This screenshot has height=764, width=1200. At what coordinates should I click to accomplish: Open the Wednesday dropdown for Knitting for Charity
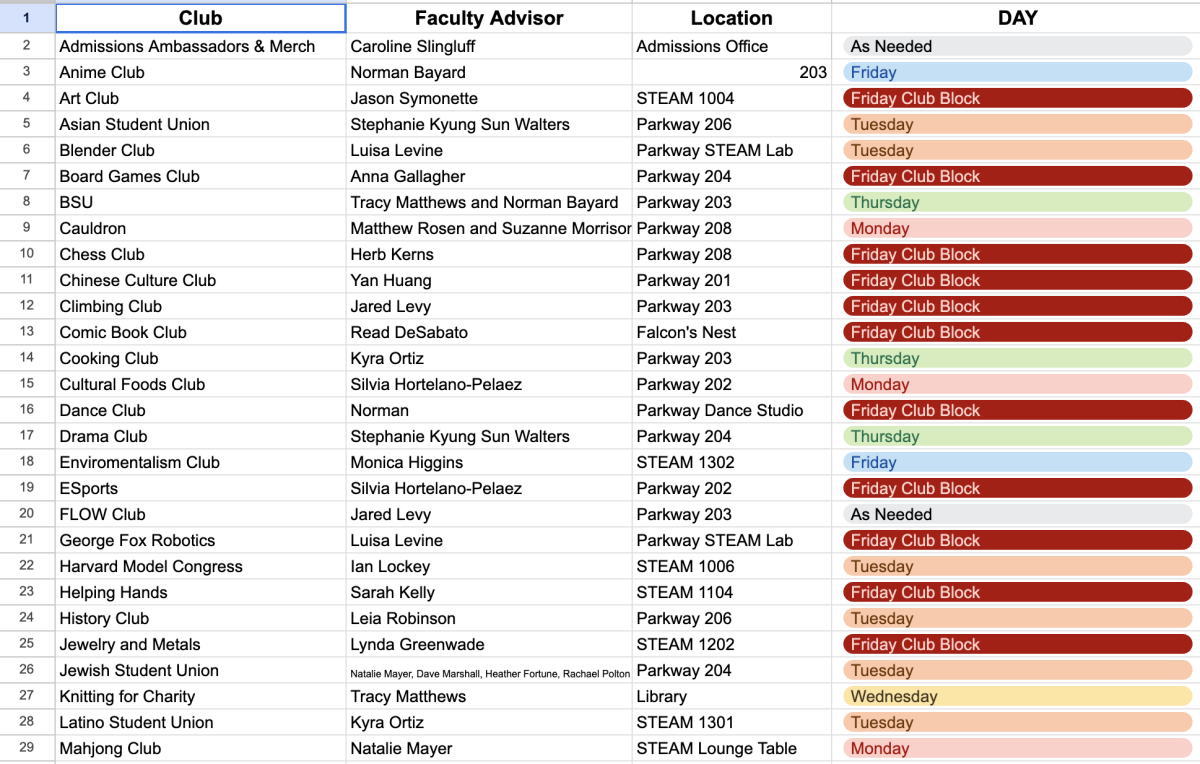[x=1017, y=696]
